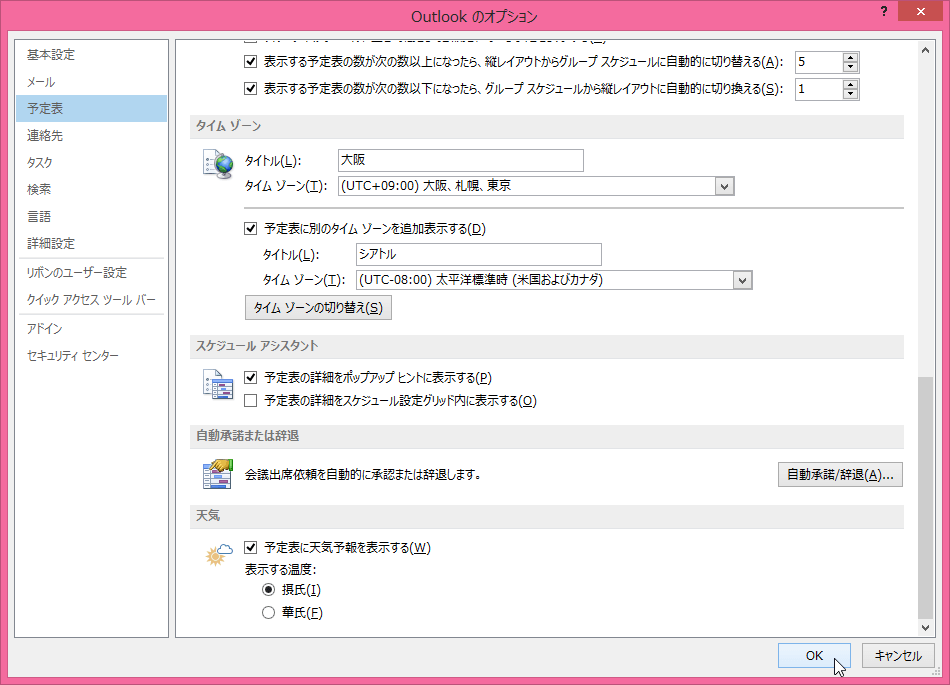Viewport: 950px width, 685px height.
Task: Open the 太平洋標準時 time zone dropdown
Action: coord(742,280)
